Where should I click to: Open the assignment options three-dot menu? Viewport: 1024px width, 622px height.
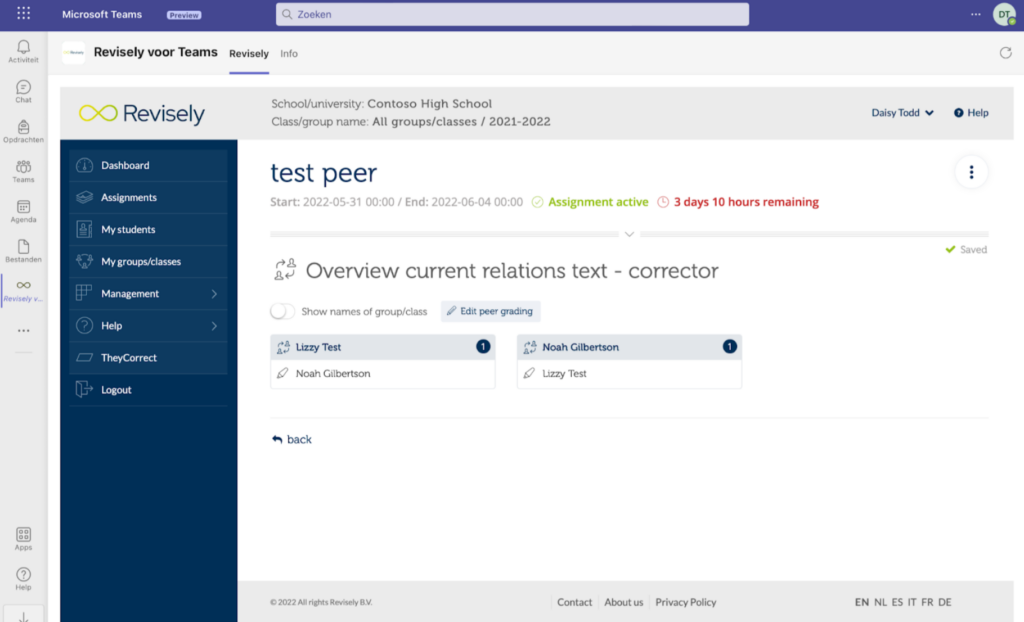971,172
